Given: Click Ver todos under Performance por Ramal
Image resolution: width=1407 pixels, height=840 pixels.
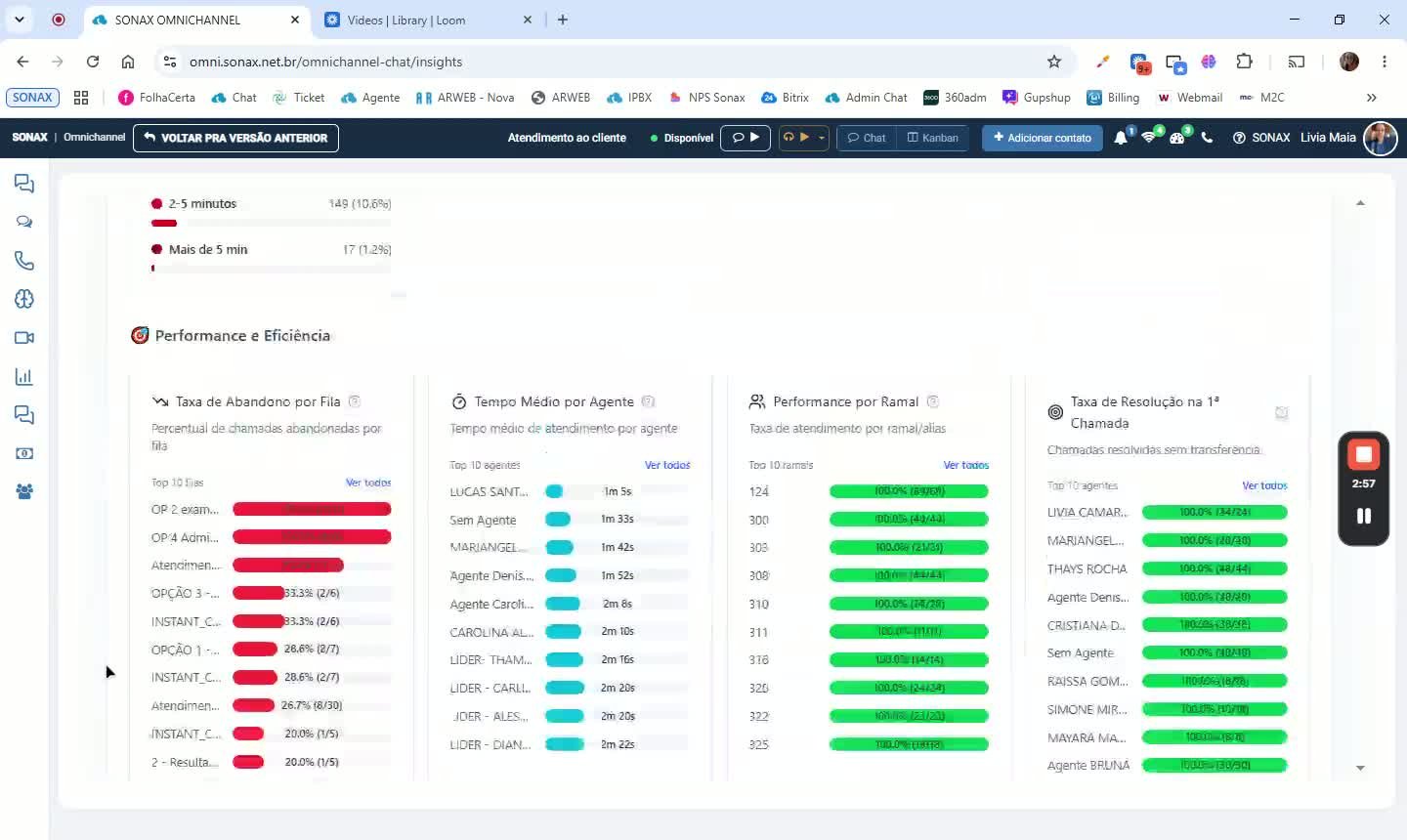Looking at the screenshot, I should [x=966, y=465].
